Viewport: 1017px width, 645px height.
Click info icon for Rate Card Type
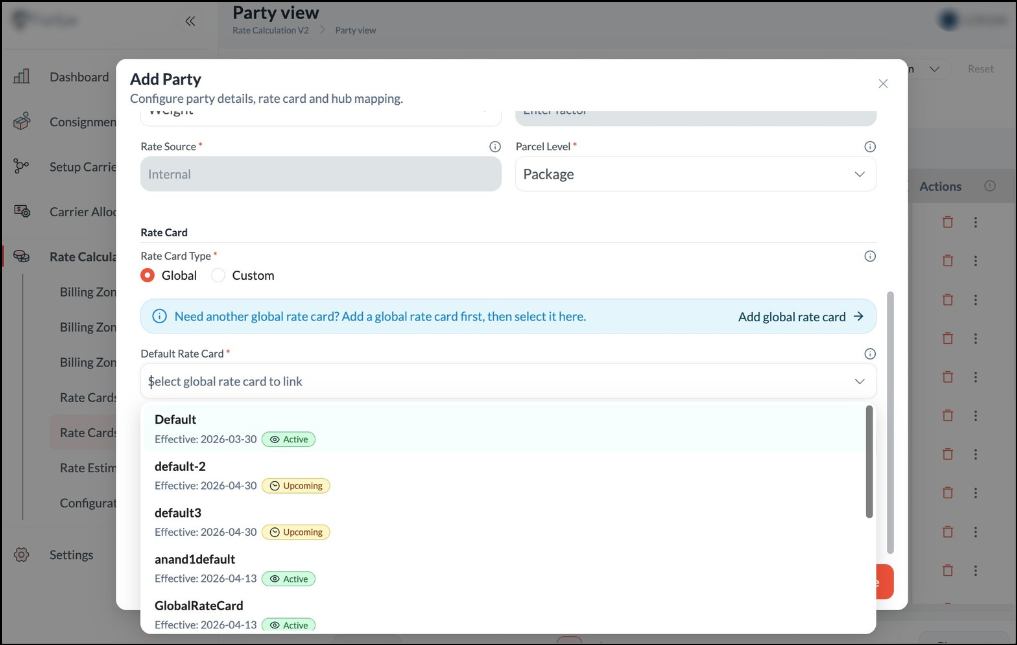[870, 256]
